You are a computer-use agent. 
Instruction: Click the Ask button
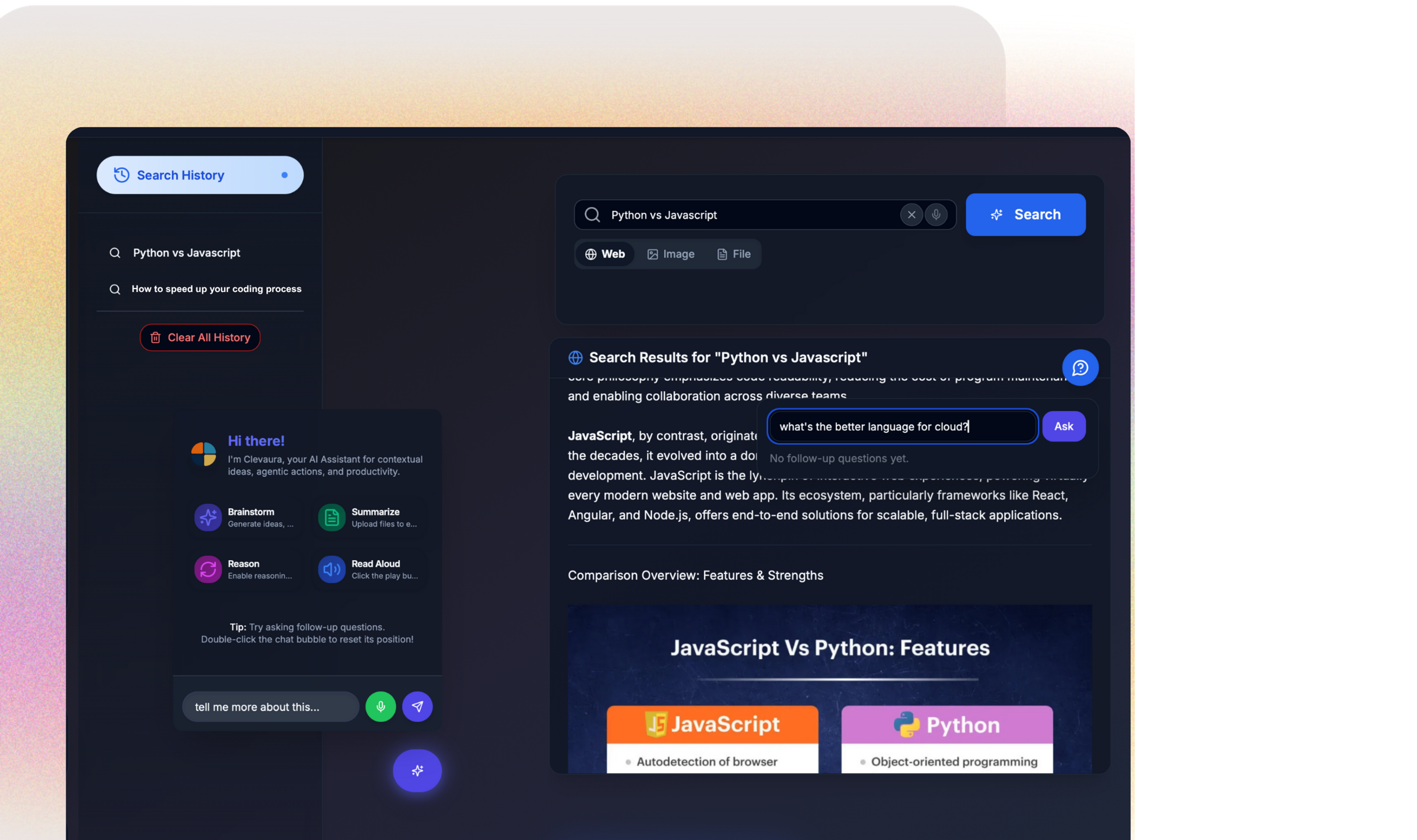[1064, 426]
